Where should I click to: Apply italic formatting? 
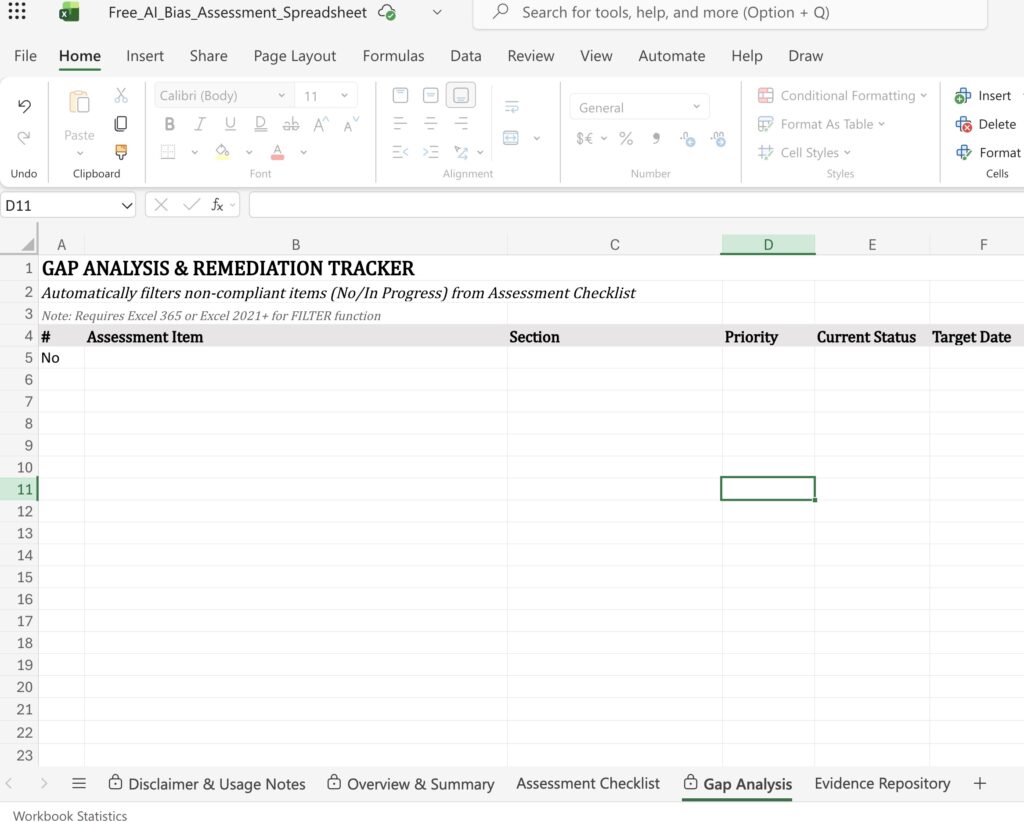199,123
